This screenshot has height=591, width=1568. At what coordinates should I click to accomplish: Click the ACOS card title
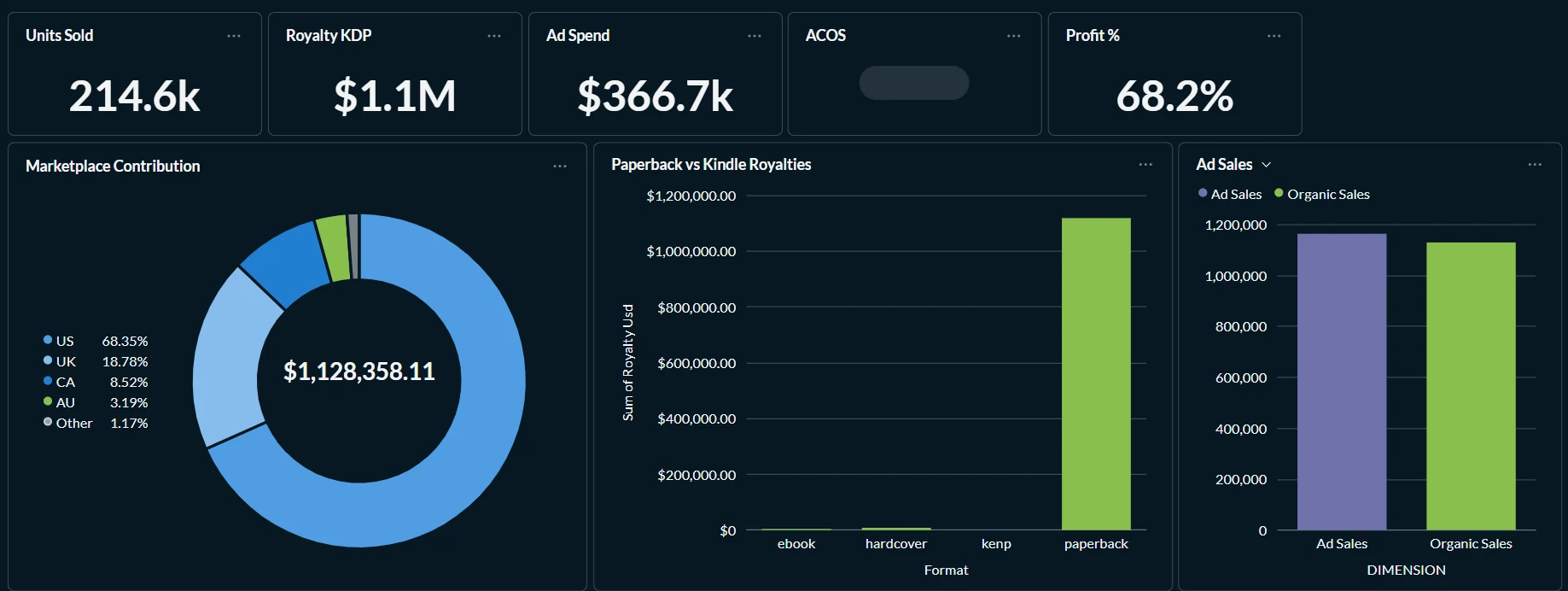tap(825, 36)
